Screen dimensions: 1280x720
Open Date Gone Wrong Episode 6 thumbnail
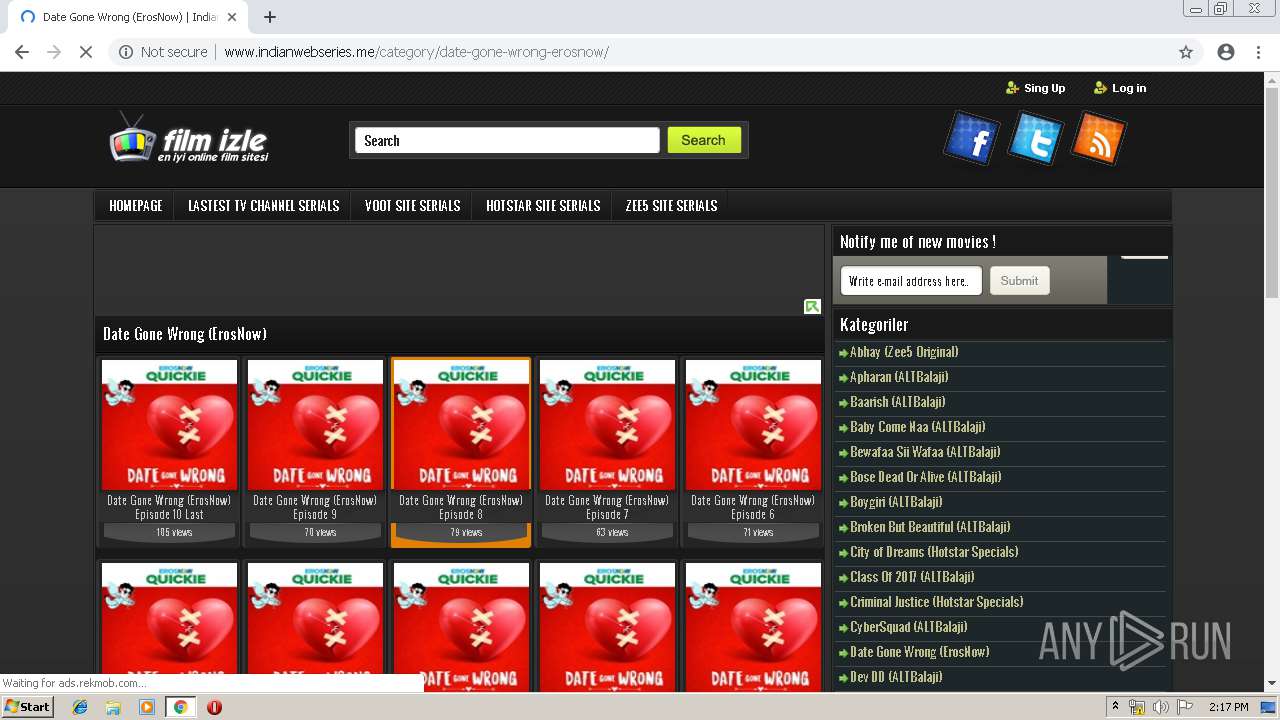coord(753,424)
